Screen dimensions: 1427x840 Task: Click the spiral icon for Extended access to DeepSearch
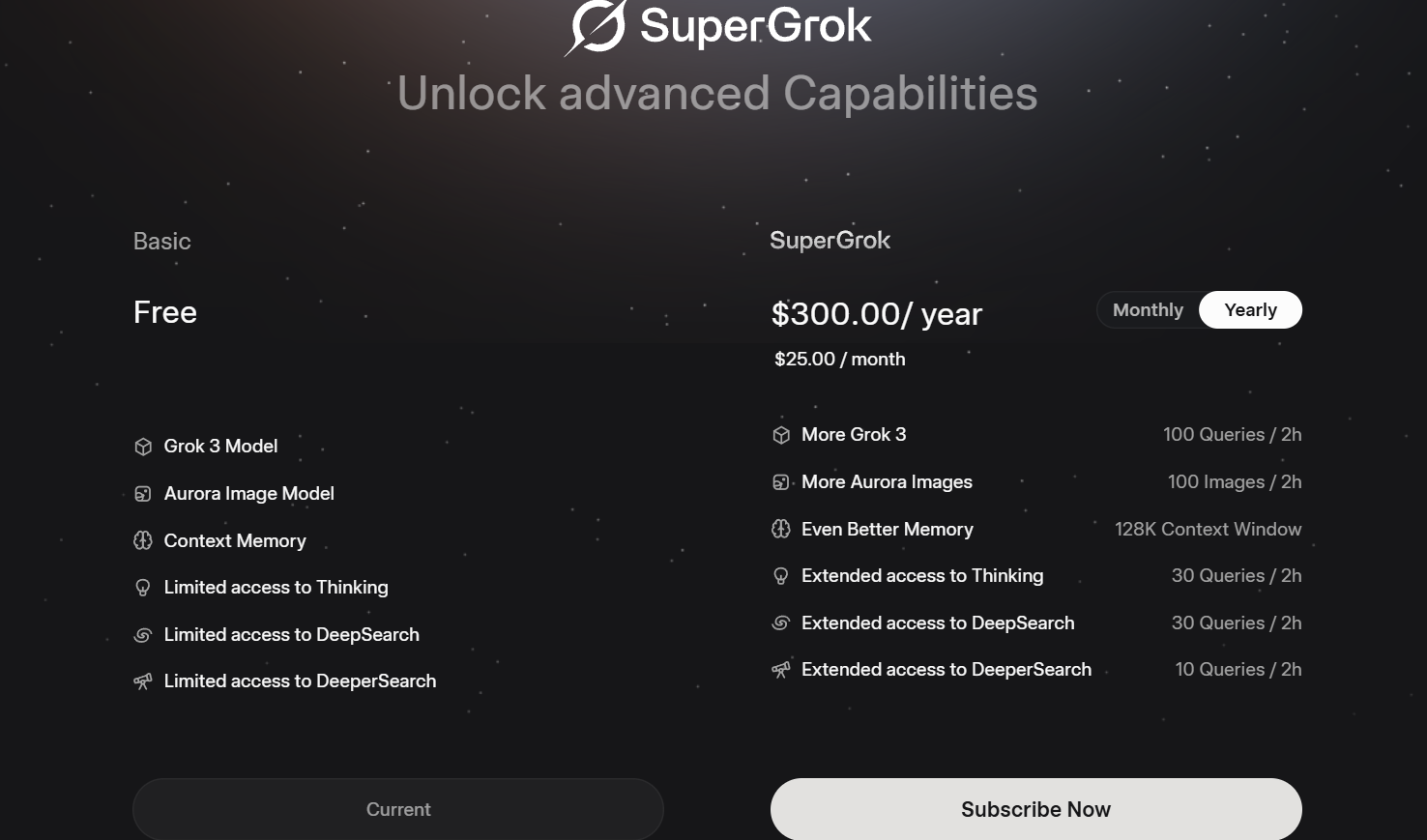[x=781, y=623]
